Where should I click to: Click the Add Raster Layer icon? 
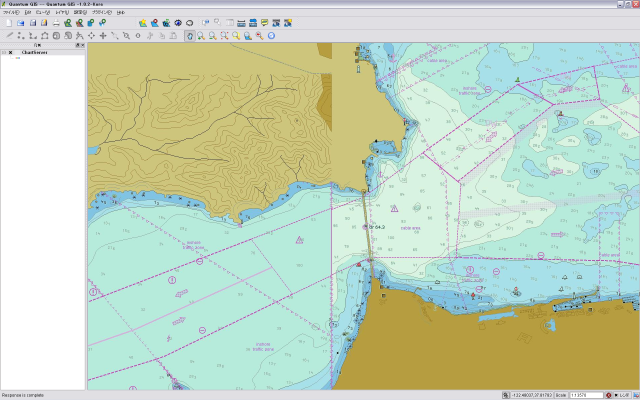click(79, 22)
